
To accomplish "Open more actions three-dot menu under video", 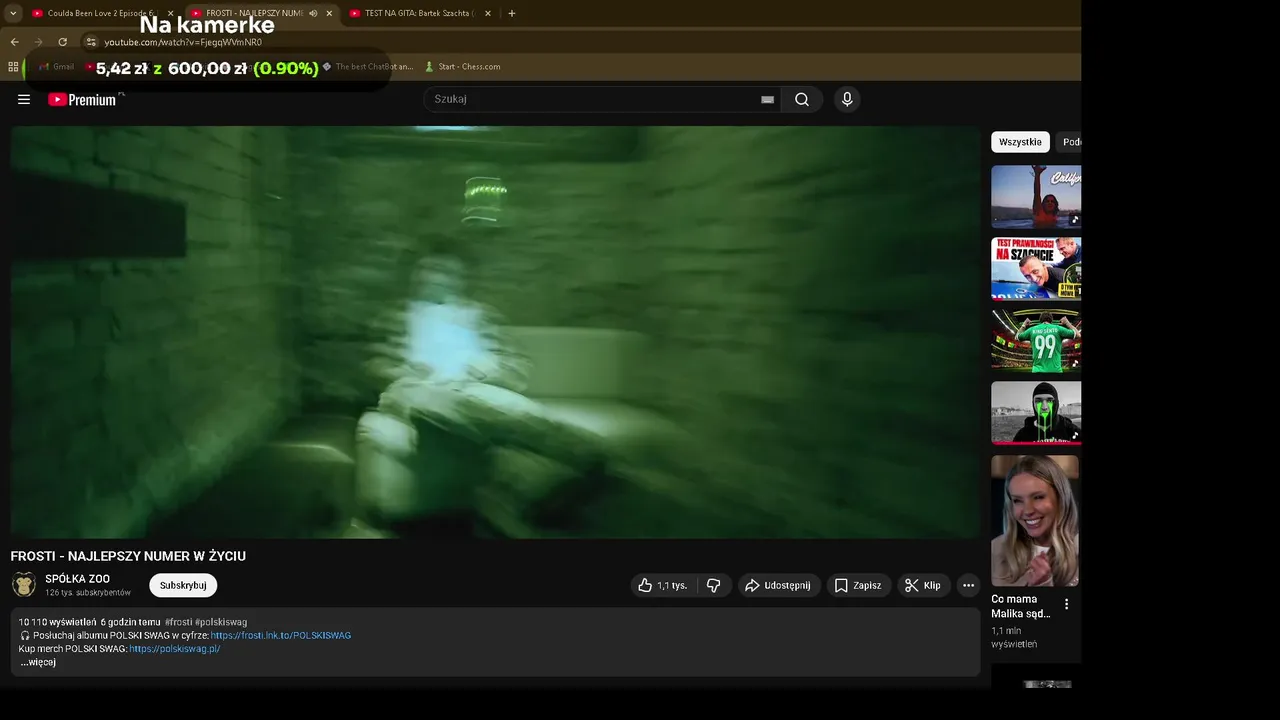I will [968, 585].
